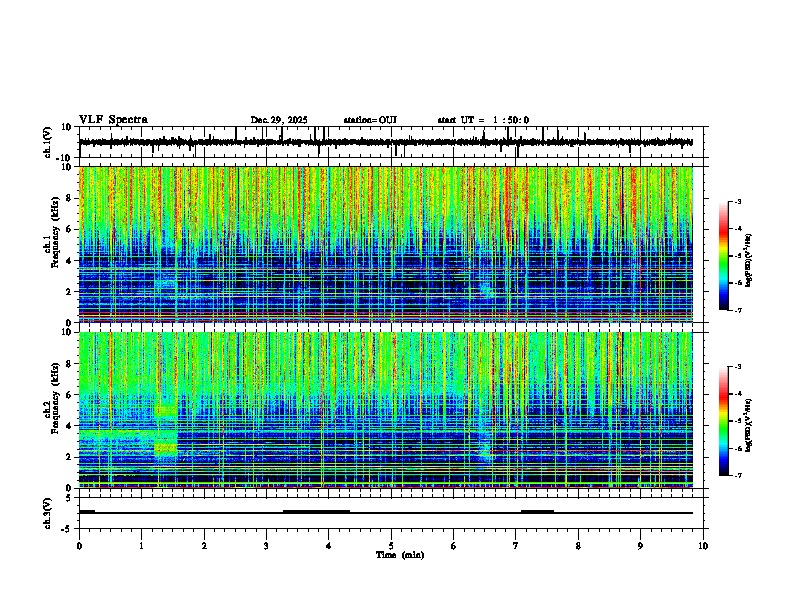Click the "ch.3(V)" axis label
Screen dimensions: 792x612
(48, 514)
